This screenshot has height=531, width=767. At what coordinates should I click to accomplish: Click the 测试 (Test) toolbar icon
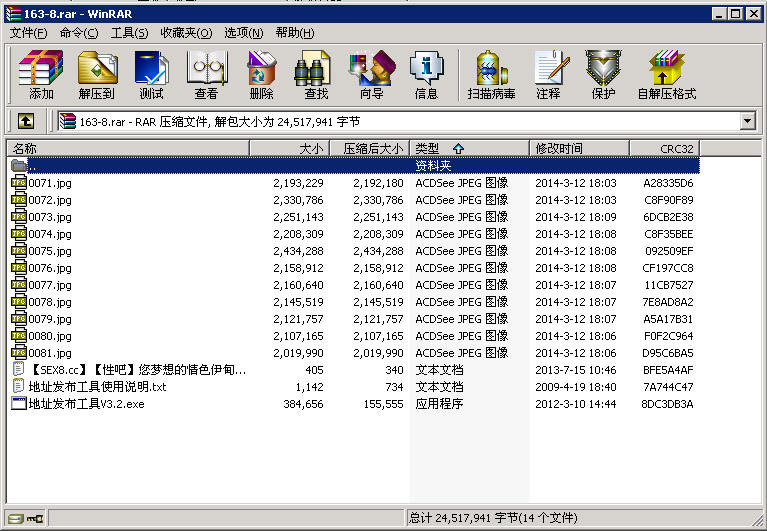tap(152, 67)
